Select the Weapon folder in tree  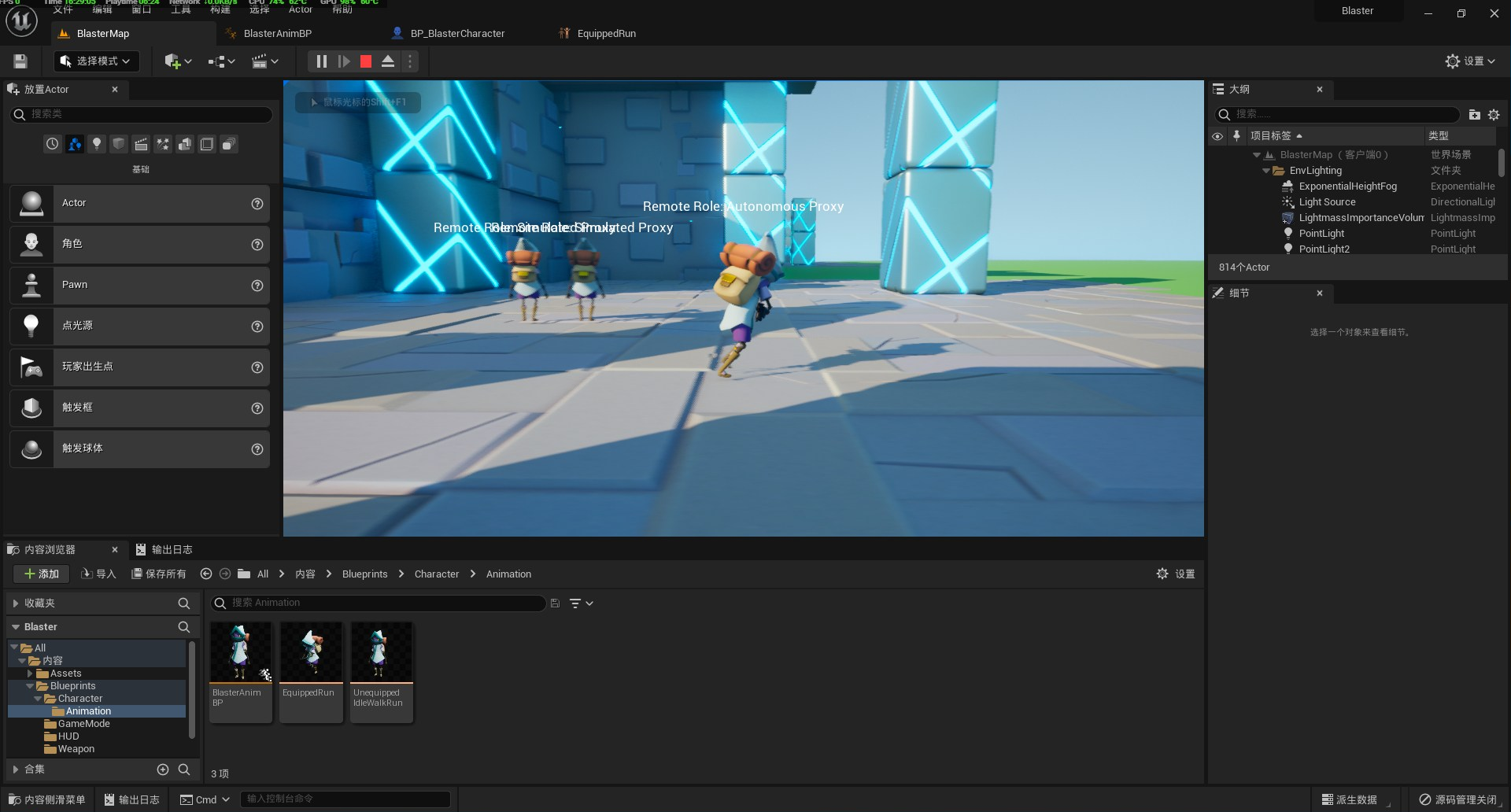pyautogui.click(x=76, y=749)
